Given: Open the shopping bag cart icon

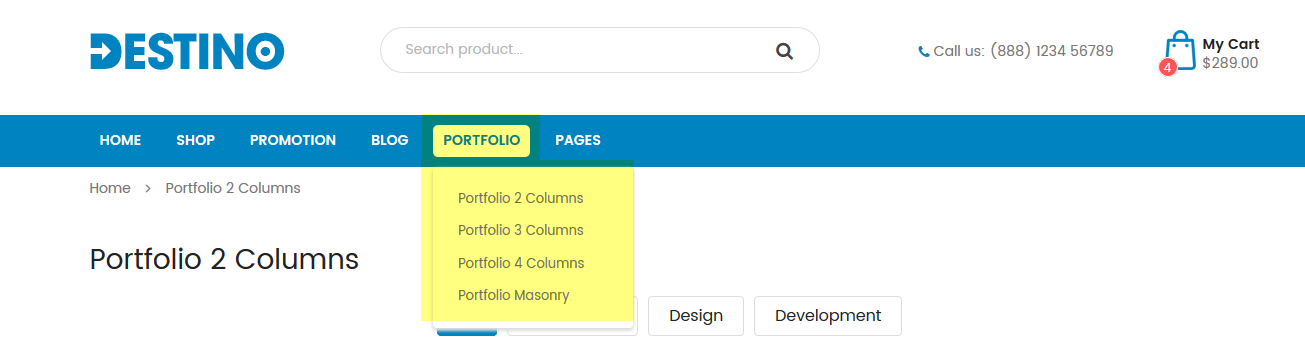Looking at the screenshot, I should 1180,50.
